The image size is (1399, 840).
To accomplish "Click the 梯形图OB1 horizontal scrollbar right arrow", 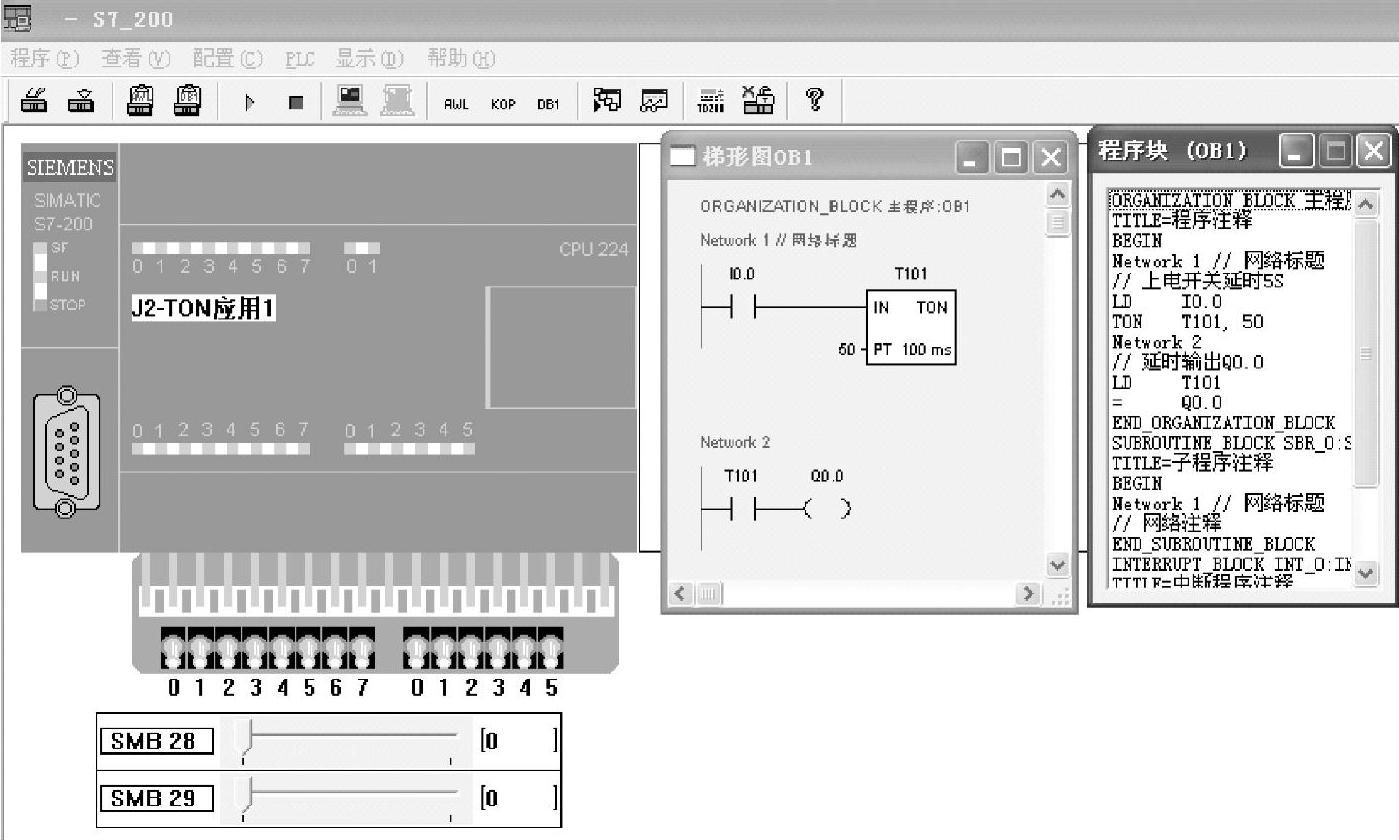I will (1028, 595).
